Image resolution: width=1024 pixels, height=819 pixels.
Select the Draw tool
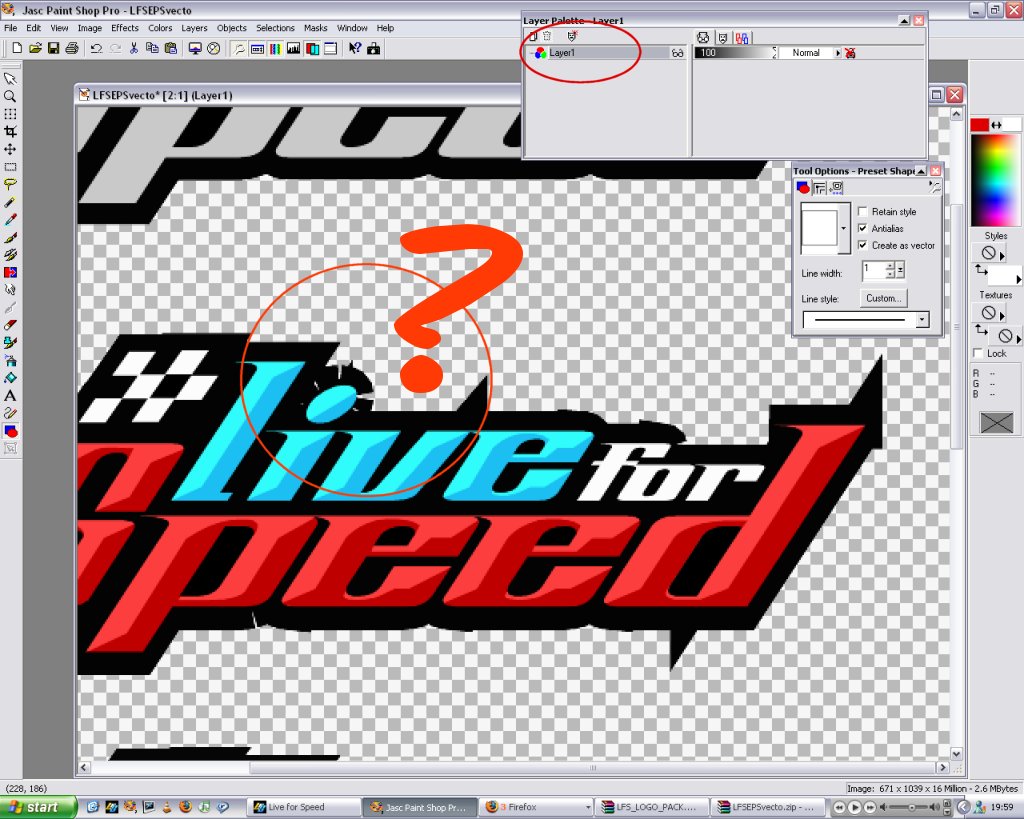tap(10, 413)
